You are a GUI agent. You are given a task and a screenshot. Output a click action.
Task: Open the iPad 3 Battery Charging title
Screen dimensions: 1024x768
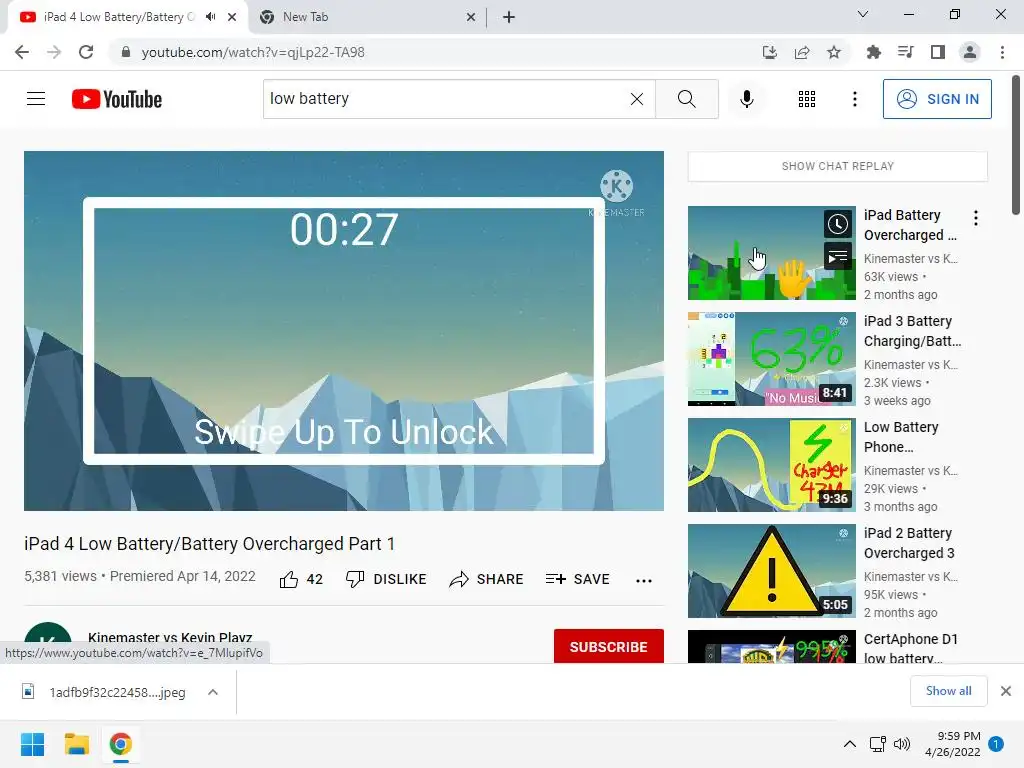pos(912,331)
